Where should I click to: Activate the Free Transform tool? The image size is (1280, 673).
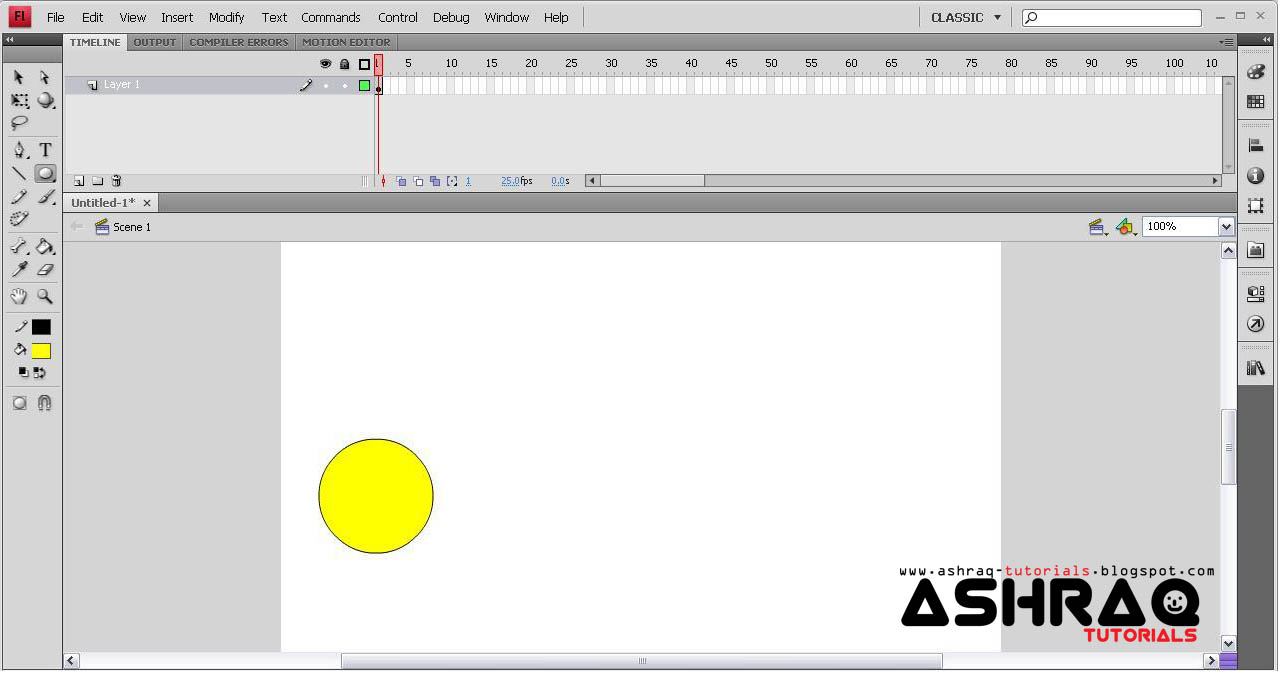17,100
